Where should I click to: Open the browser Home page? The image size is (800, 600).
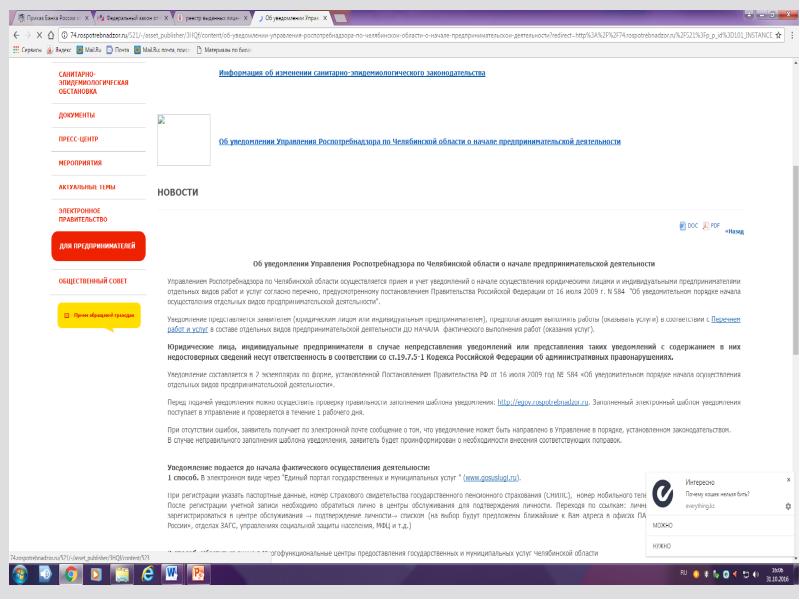point(51,35)
